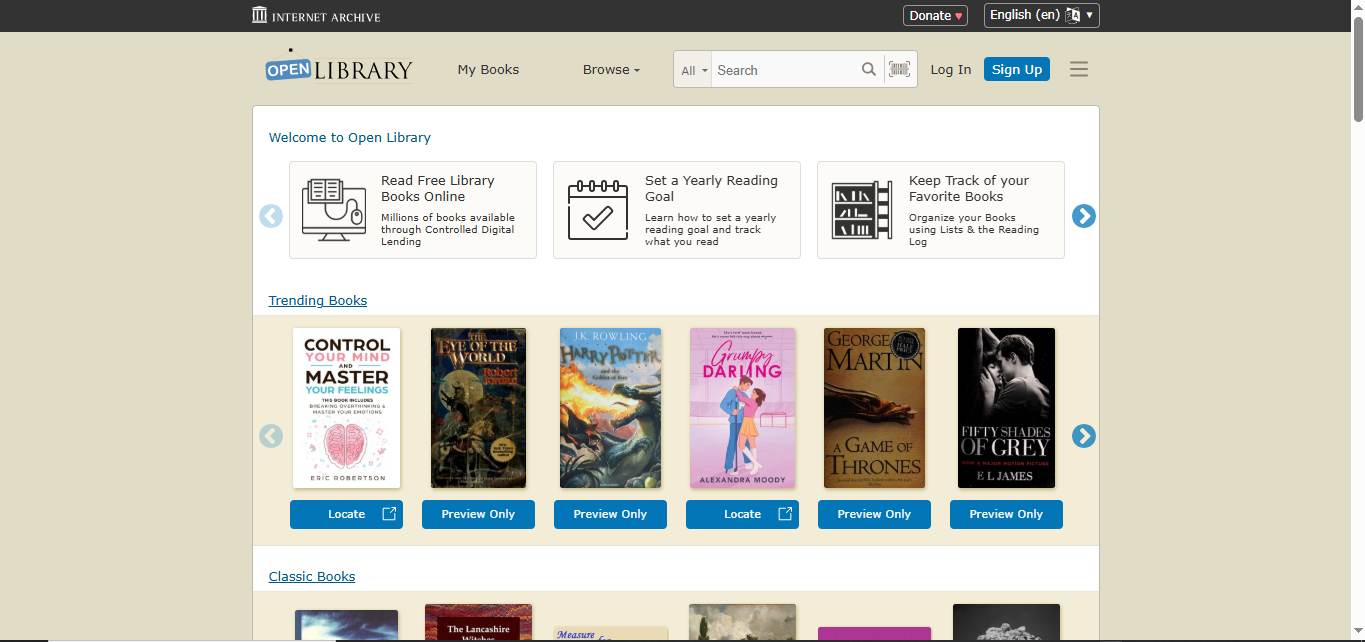Click Preview Only under Eye of the World
Image resolution: width=1365 pixels, height=642 pixels.
pos(478,514)
